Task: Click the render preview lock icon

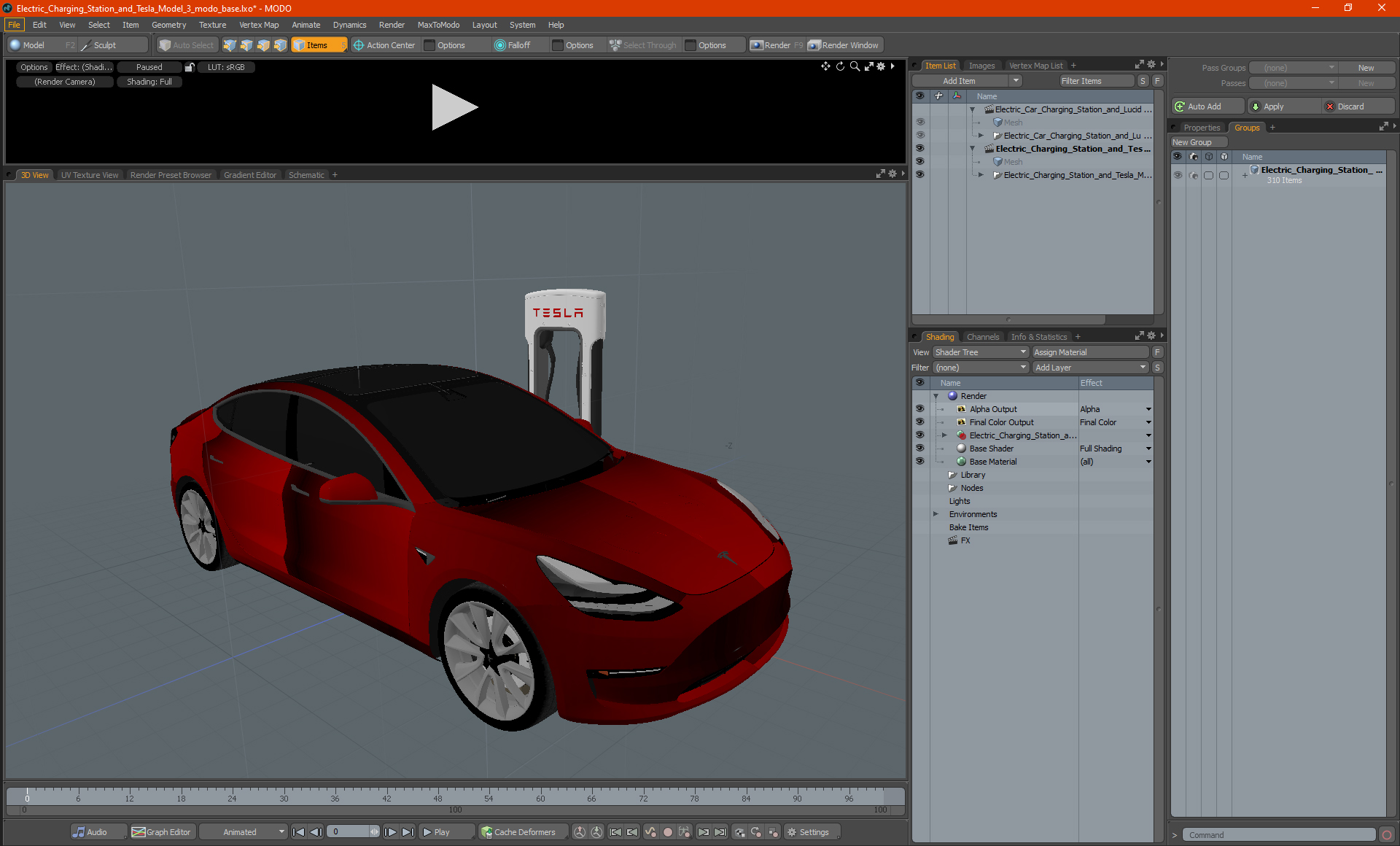Action: [x=190, y=67]
